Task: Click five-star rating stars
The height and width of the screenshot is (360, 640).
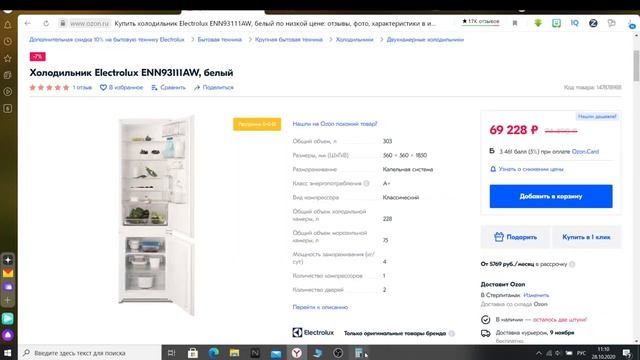Action: tap(49, 87)
